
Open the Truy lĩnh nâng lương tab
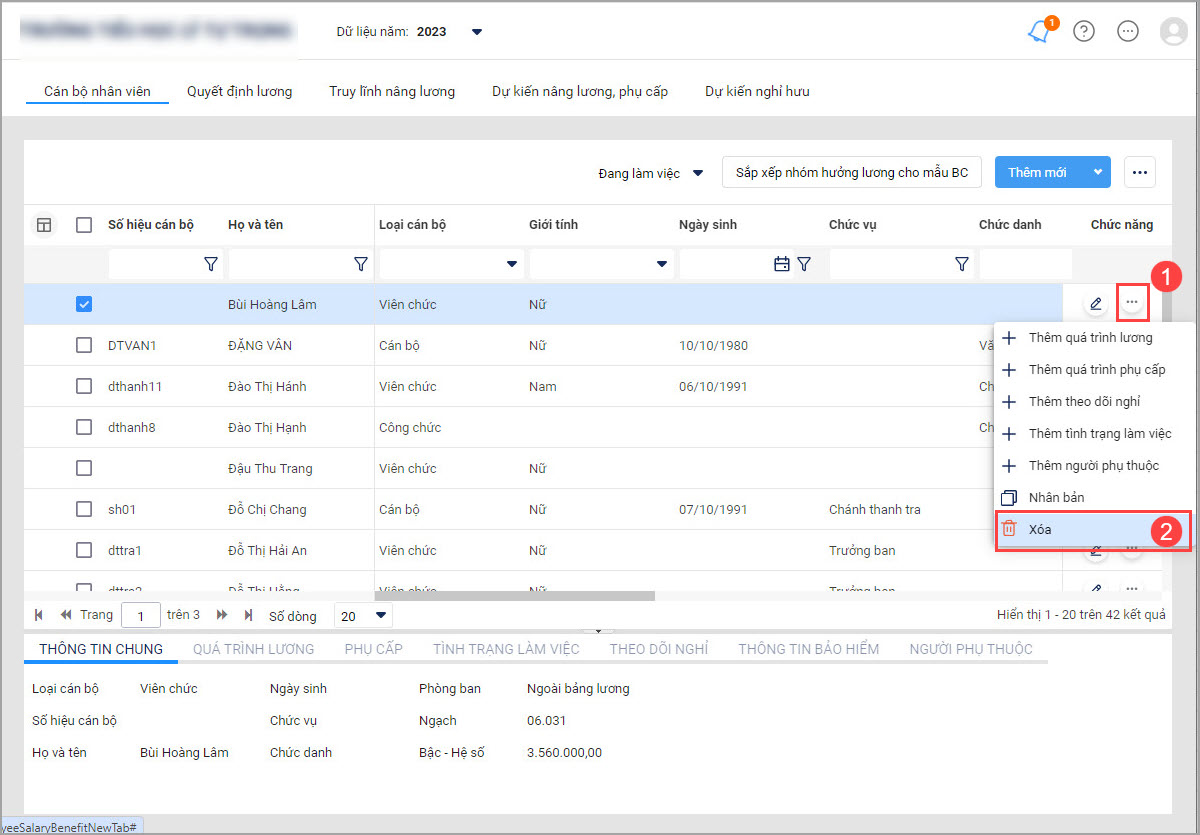(392, 91)
